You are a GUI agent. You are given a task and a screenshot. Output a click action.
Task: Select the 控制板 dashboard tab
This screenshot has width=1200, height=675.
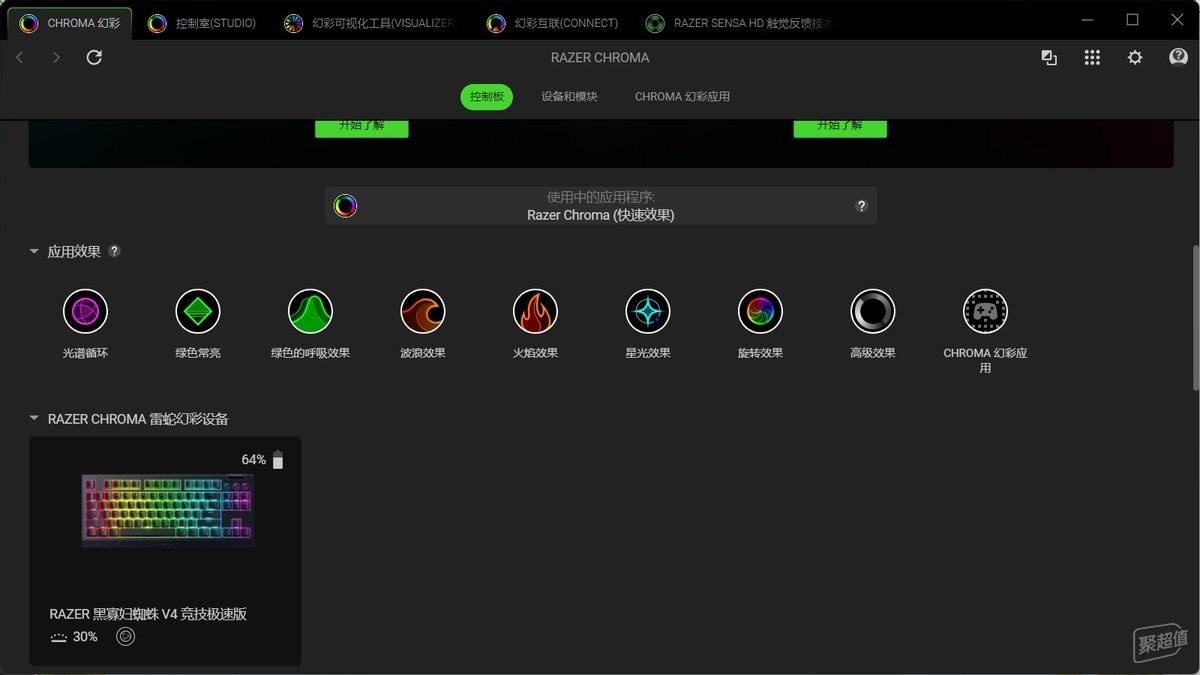pos(487,97)
